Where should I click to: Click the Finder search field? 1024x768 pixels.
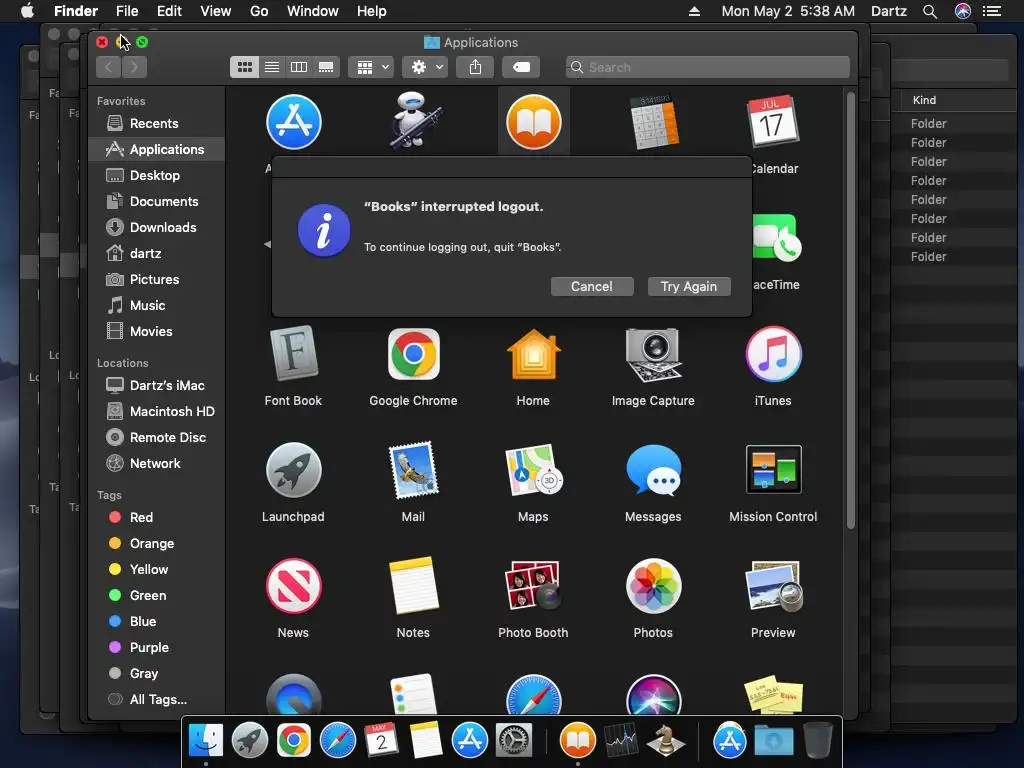tap(708, 67)
